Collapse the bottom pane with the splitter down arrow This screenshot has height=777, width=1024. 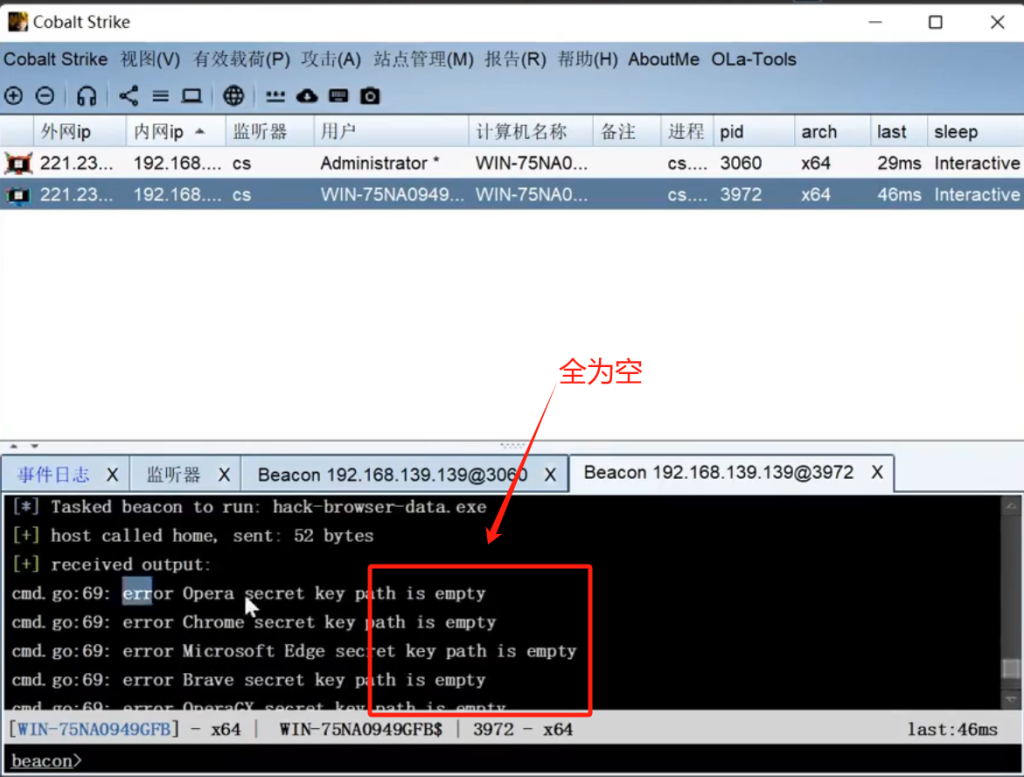click(35, 446)
